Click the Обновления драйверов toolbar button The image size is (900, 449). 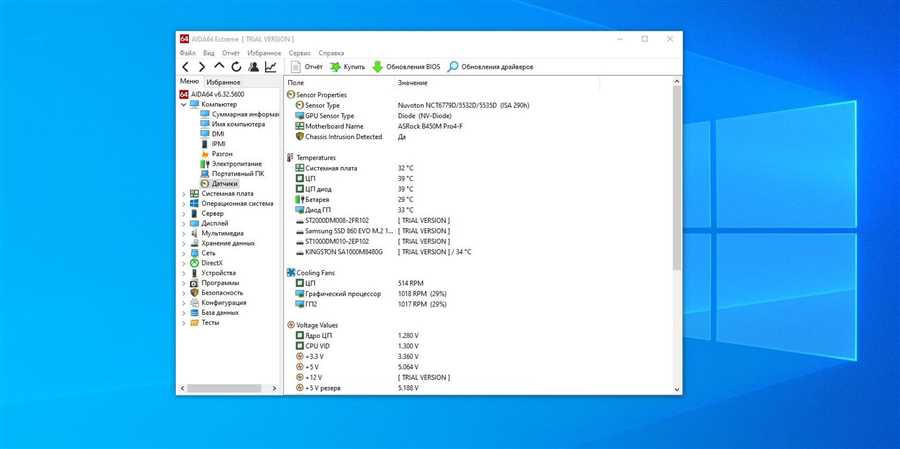pos(491,67)
